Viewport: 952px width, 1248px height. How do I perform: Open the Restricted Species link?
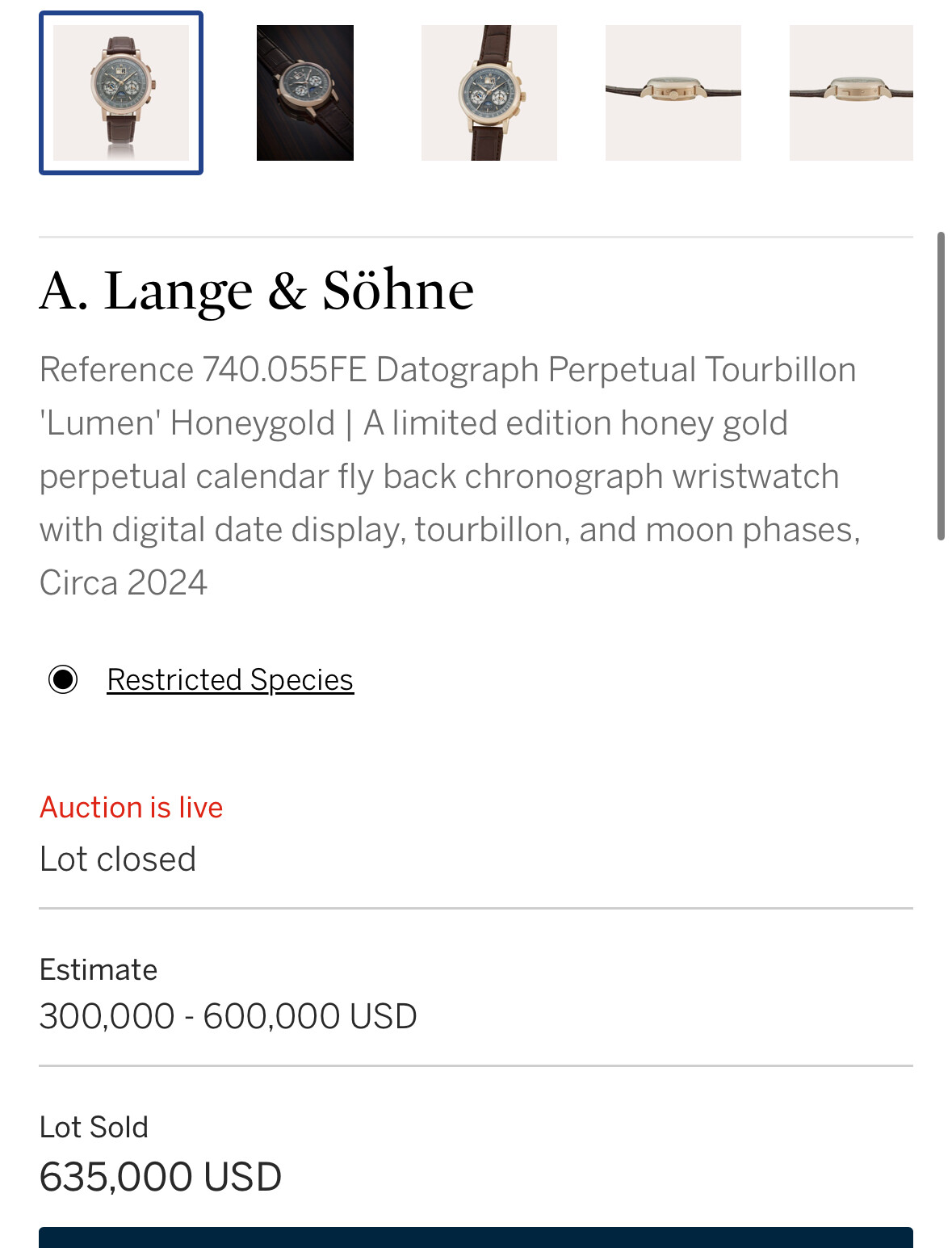coord(230,680)
